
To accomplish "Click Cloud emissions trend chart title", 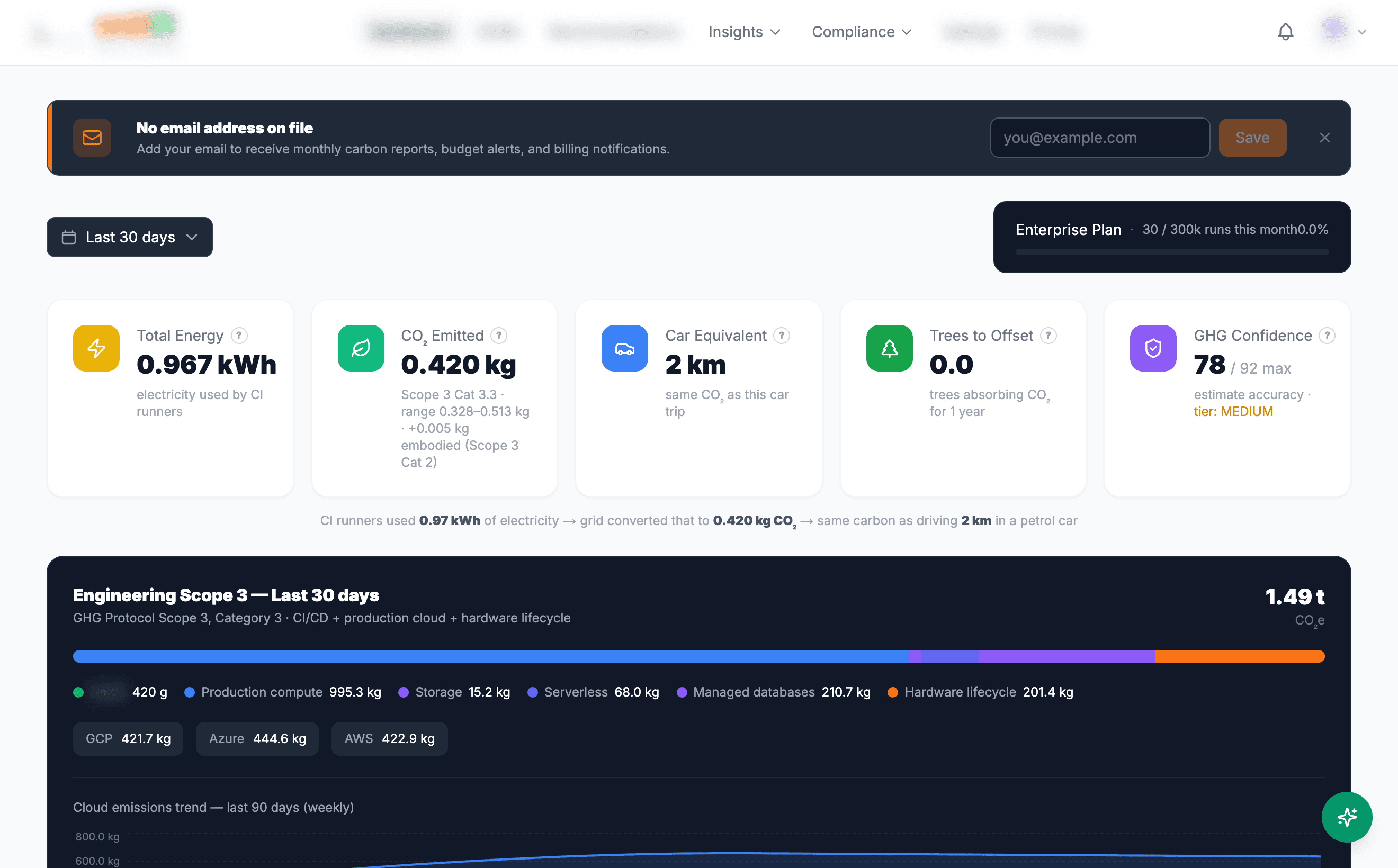I will 213,807.
